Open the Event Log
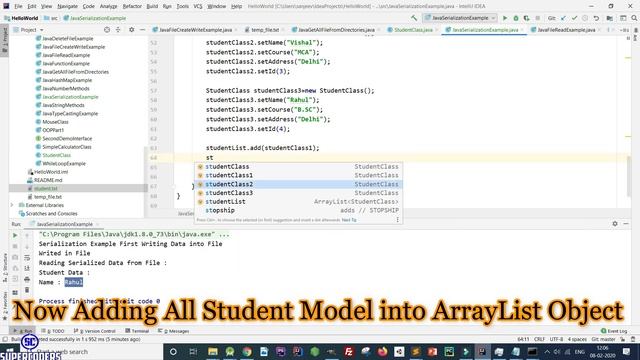 pyautogui.click(x=614, y=331)
